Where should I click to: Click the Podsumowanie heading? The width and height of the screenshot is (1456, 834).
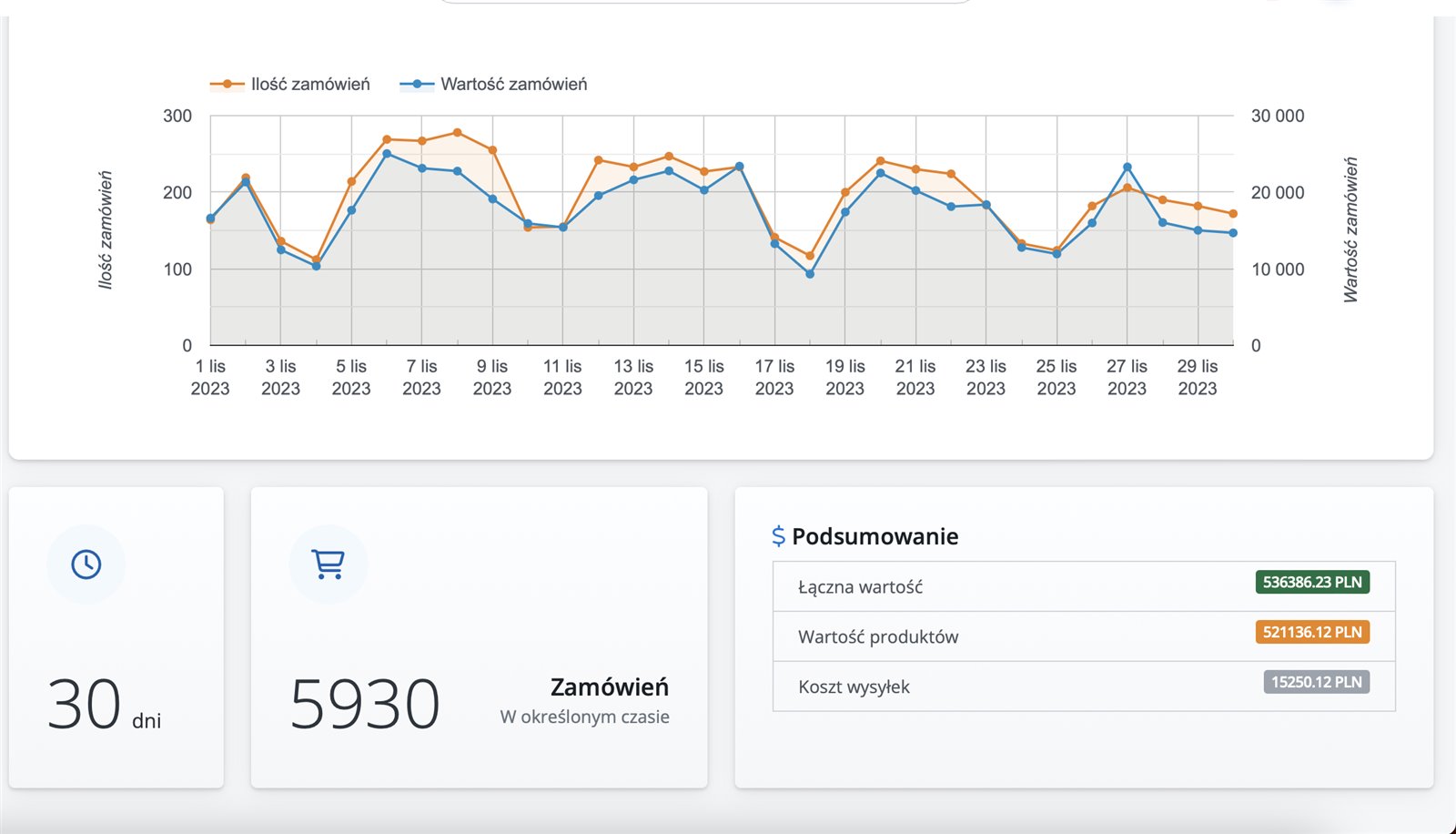[875, 536]
